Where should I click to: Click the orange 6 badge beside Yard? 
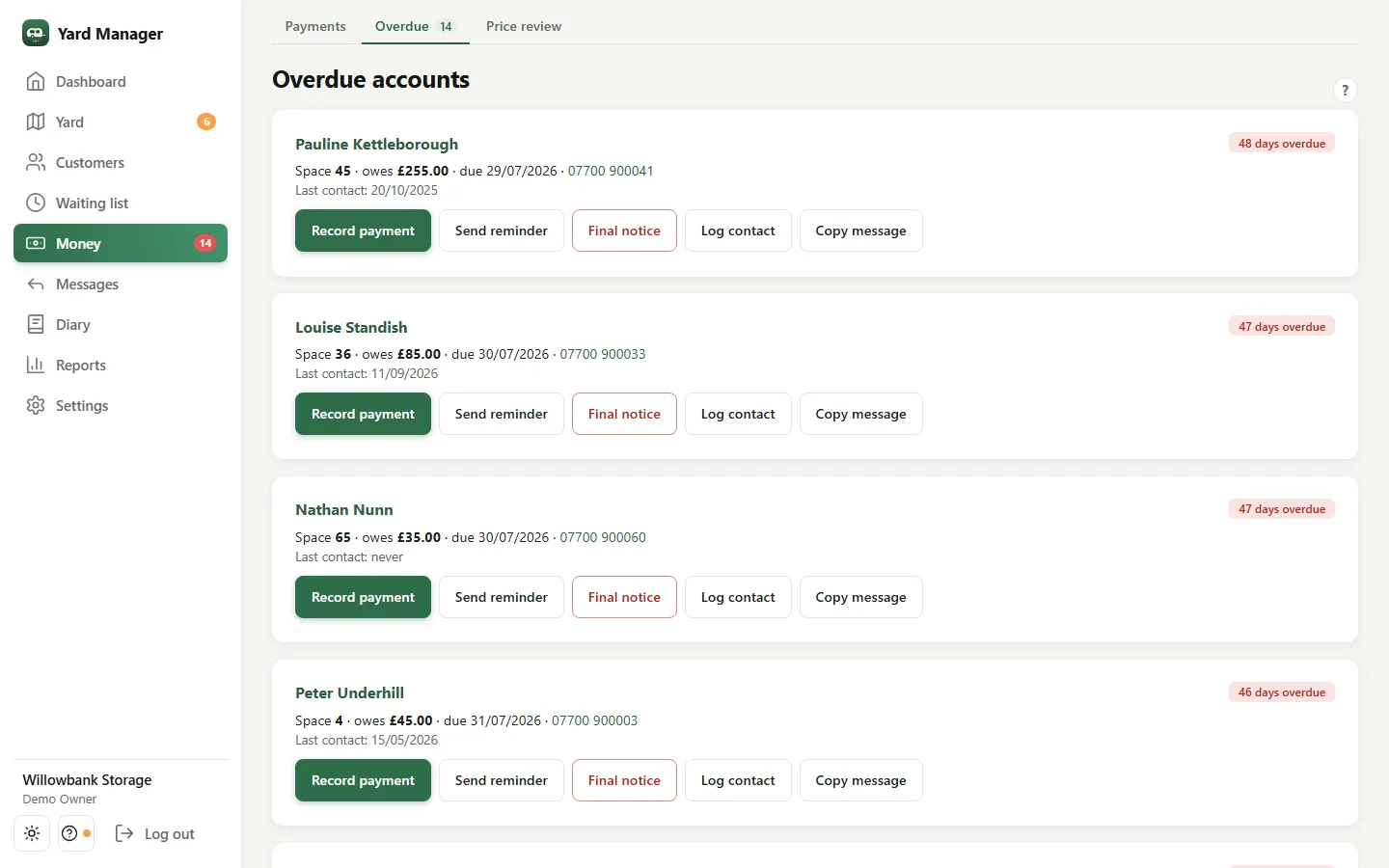coord(206,122)
